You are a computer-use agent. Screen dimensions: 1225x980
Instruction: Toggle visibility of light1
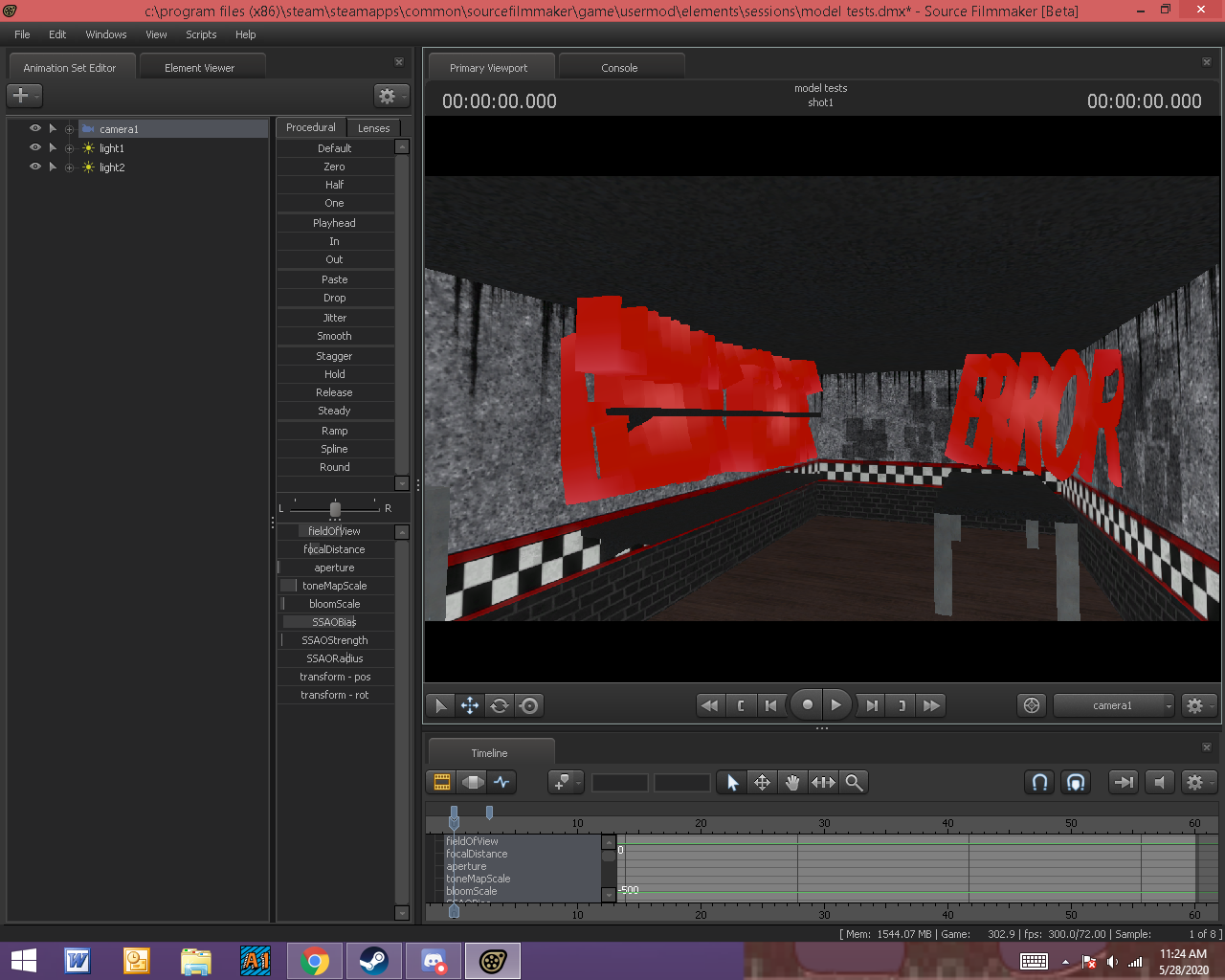click(x=35, y=147)
